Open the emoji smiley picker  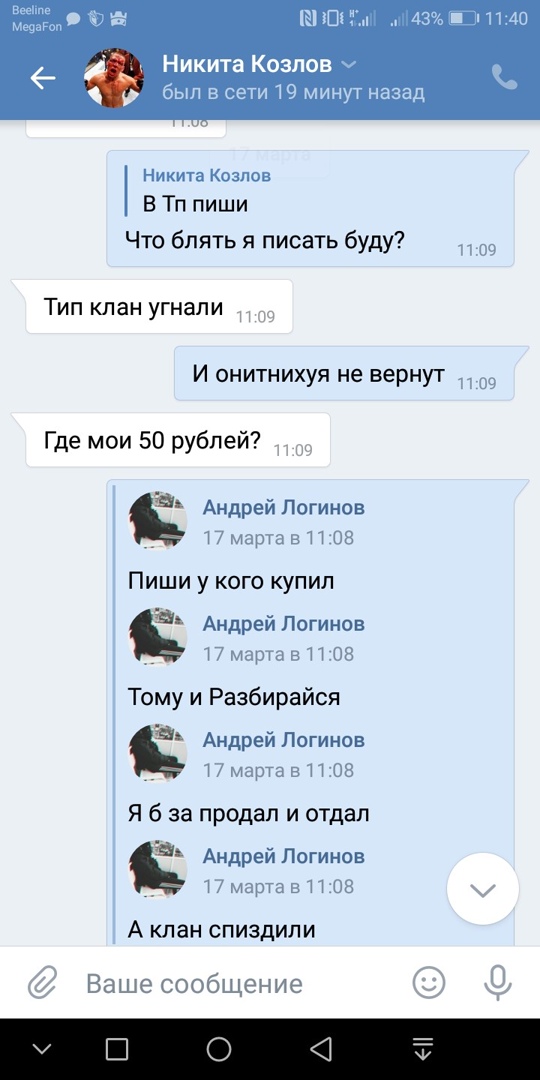428,982
